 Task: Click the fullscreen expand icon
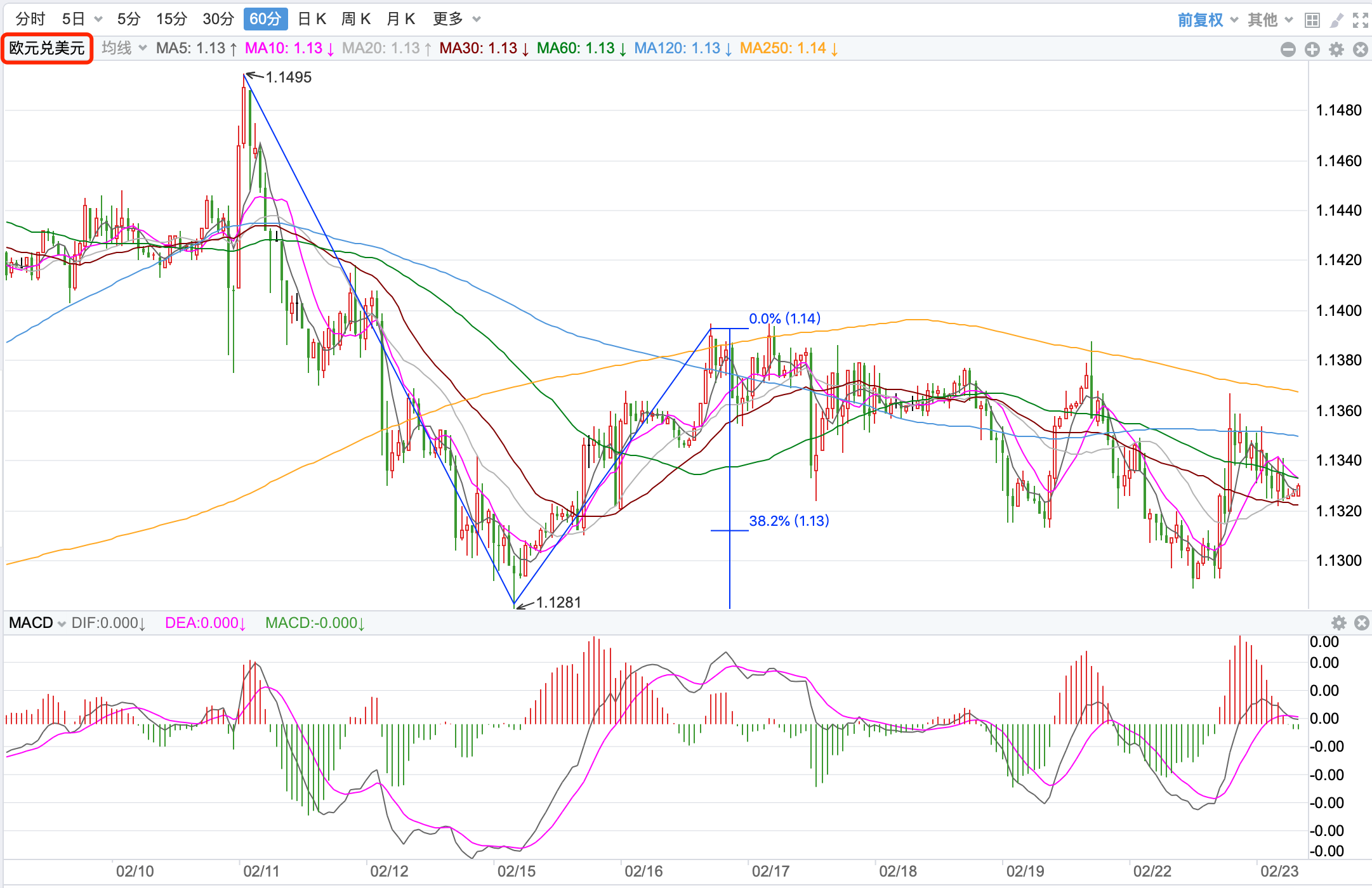[1361, 20]
